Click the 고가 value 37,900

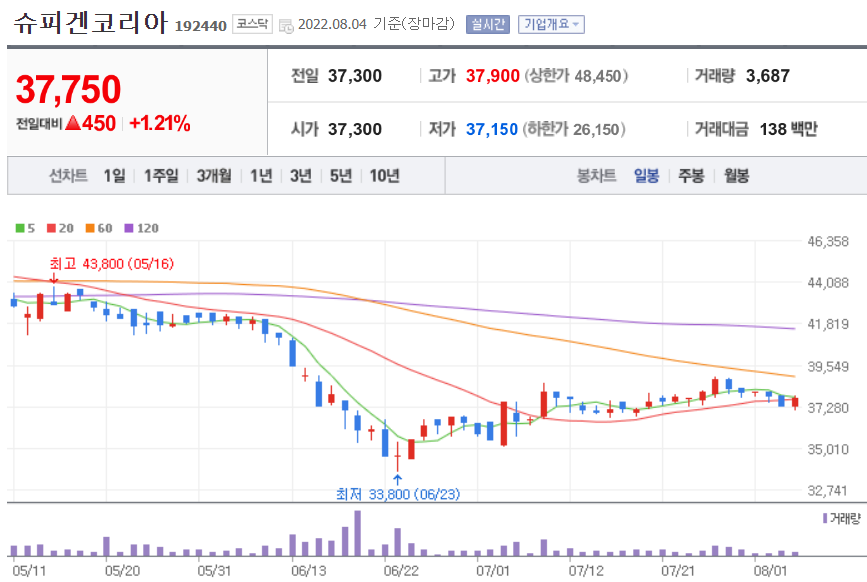tap(493, 76)
